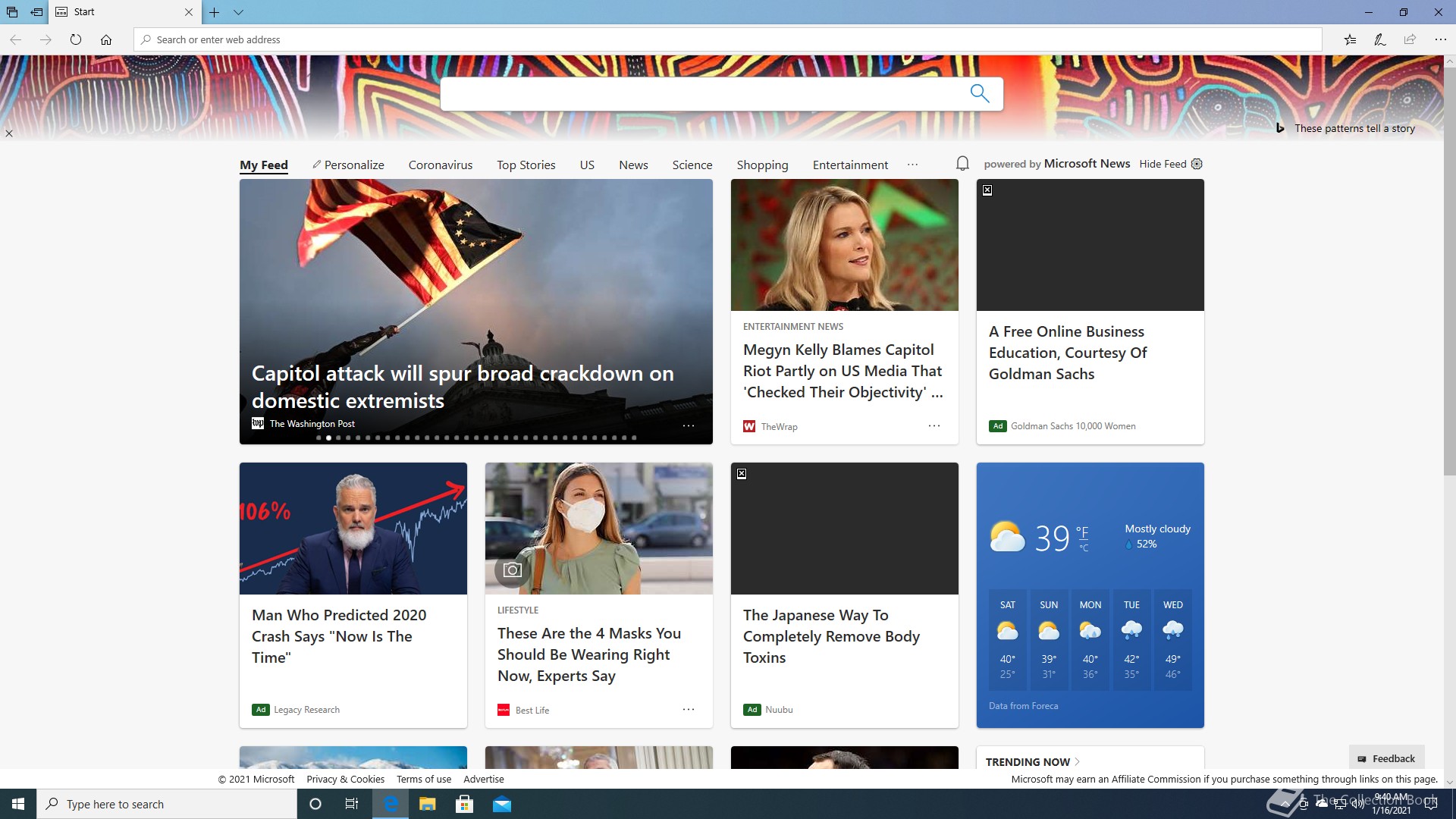Go to the Home page icon
Viewport: 1456px width, 819px height.
[106, 39]
